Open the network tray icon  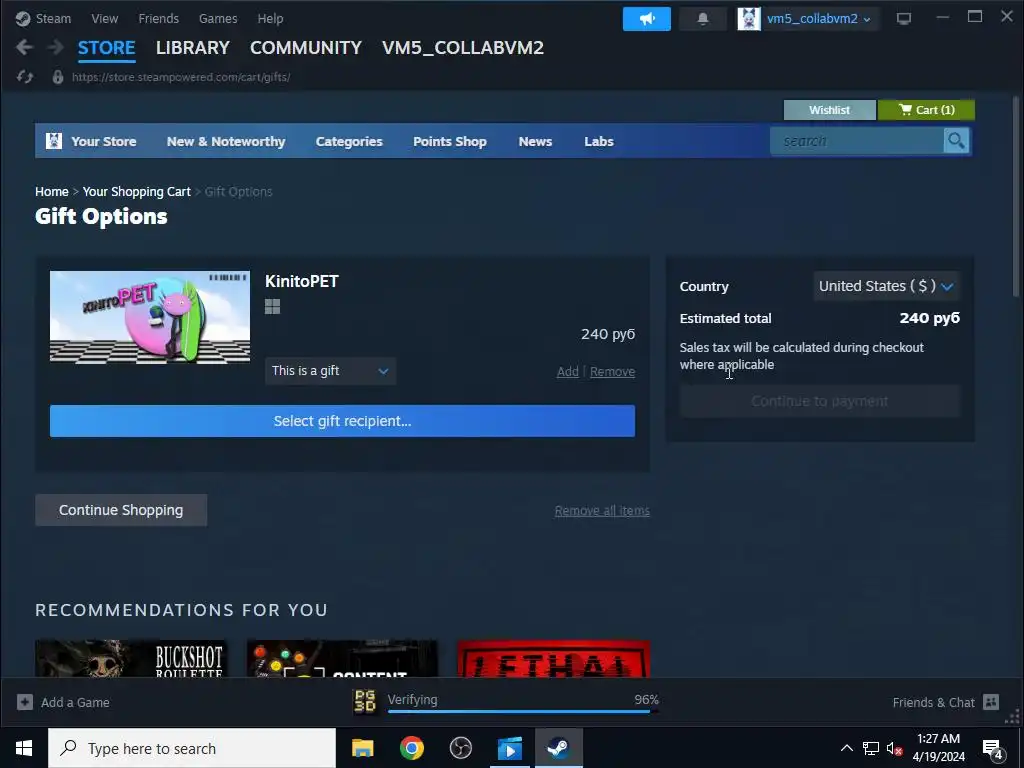tap(871, 748)
